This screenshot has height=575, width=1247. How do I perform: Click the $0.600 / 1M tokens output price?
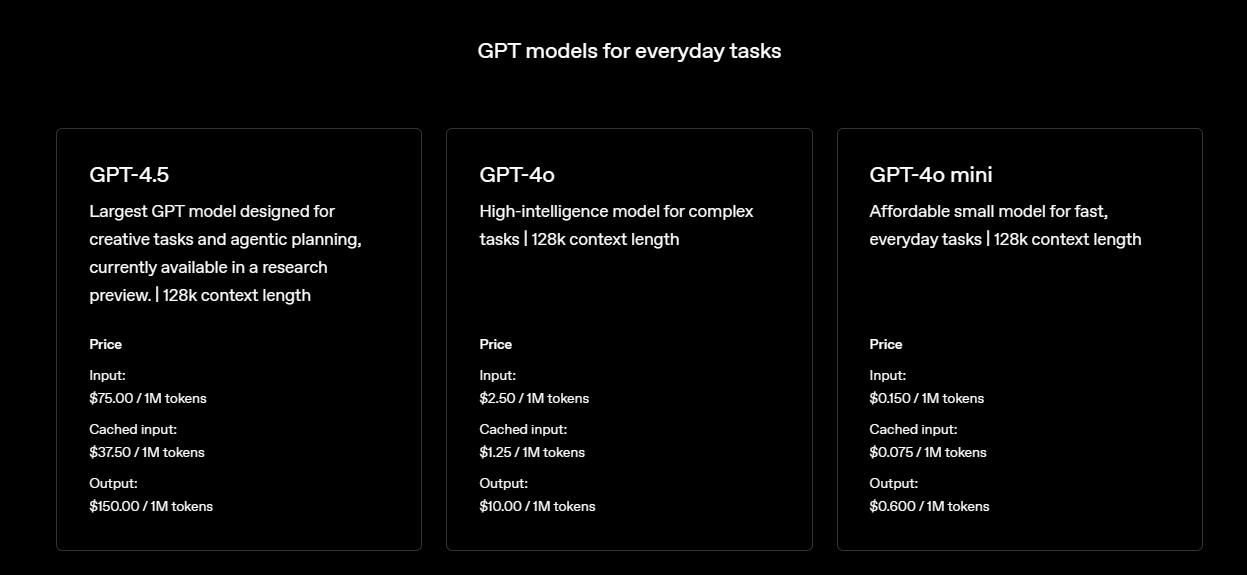(x=929, y=506)
